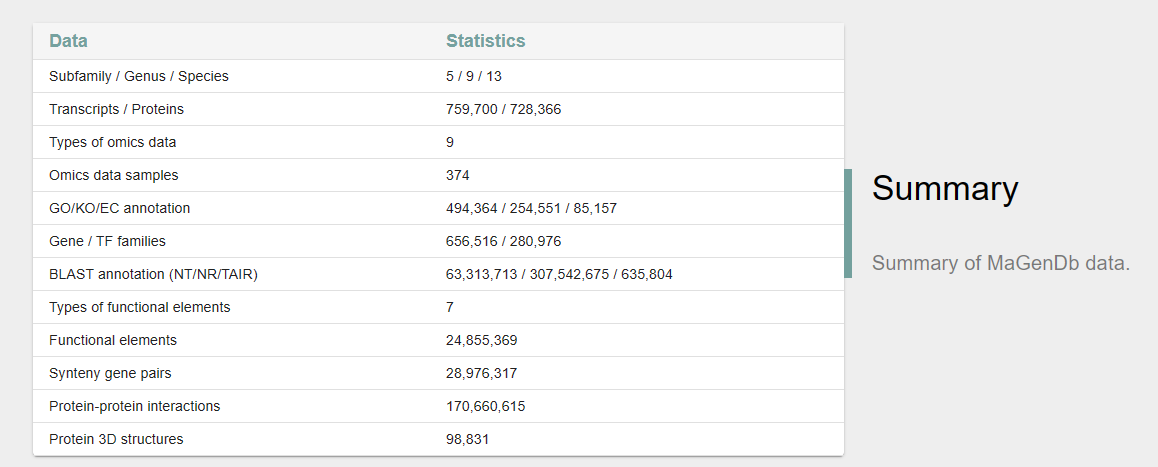
Task: Click the Functional elements row label
Action: pos(113,340)
